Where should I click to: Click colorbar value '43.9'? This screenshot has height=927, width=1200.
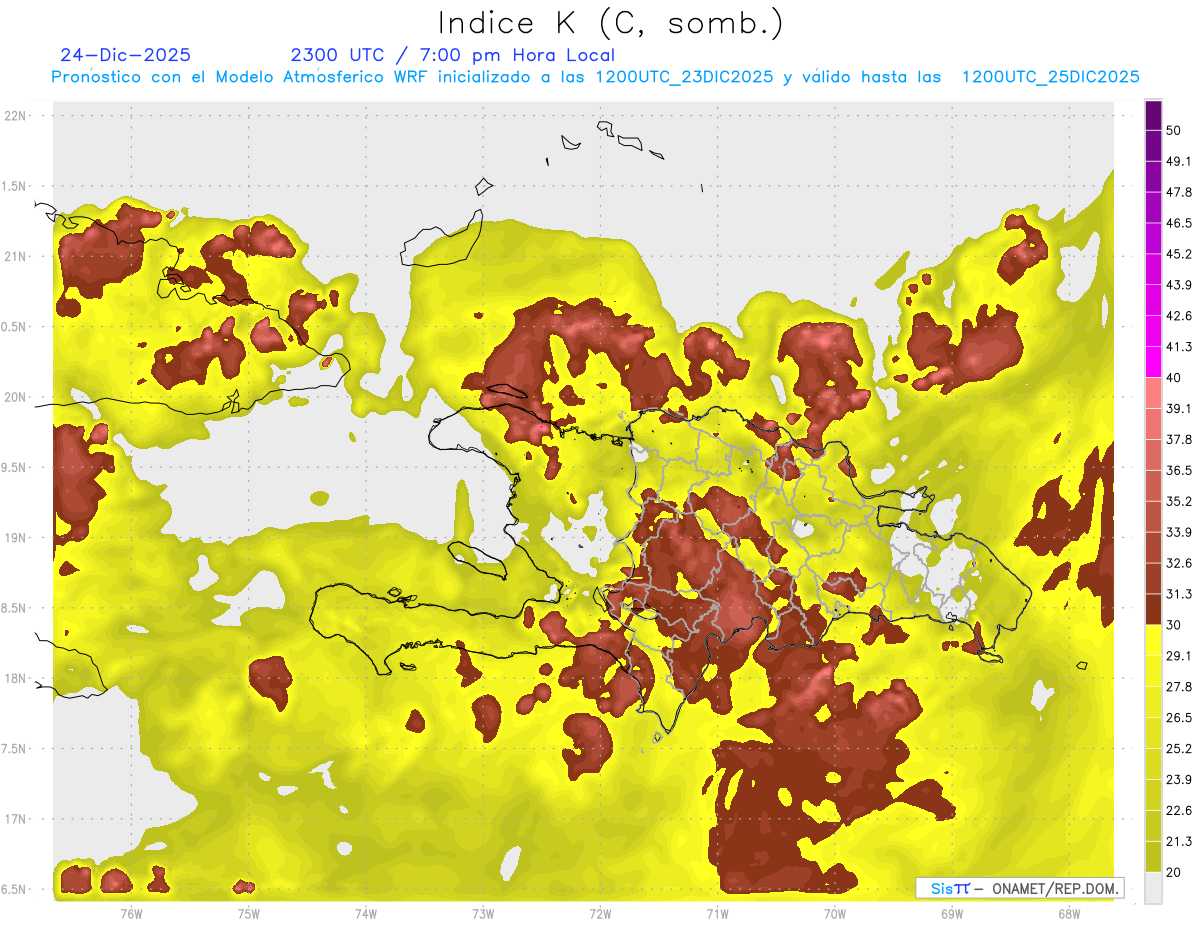pyautogui.click(x=1178, y=285)
